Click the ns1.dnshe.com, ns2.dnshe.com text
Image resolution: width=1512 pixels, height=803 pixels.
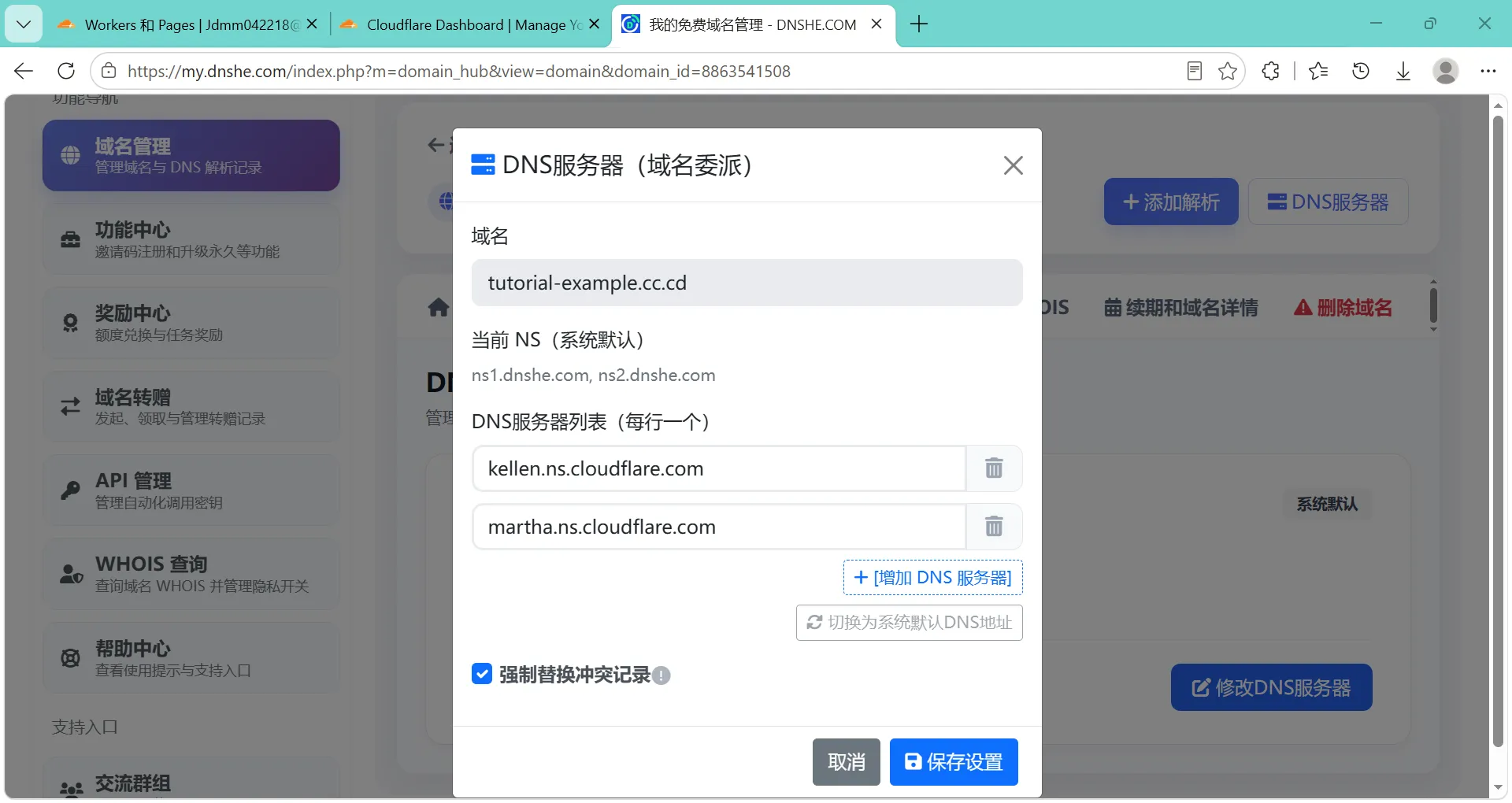(593, 376)
